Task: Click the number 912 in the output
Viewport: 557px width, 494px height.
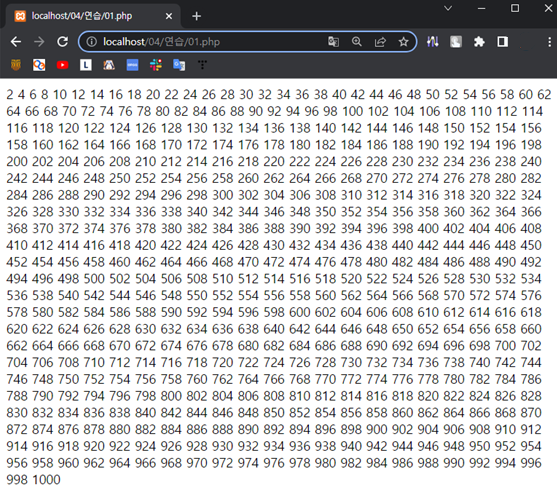Action: pos(531,430)
